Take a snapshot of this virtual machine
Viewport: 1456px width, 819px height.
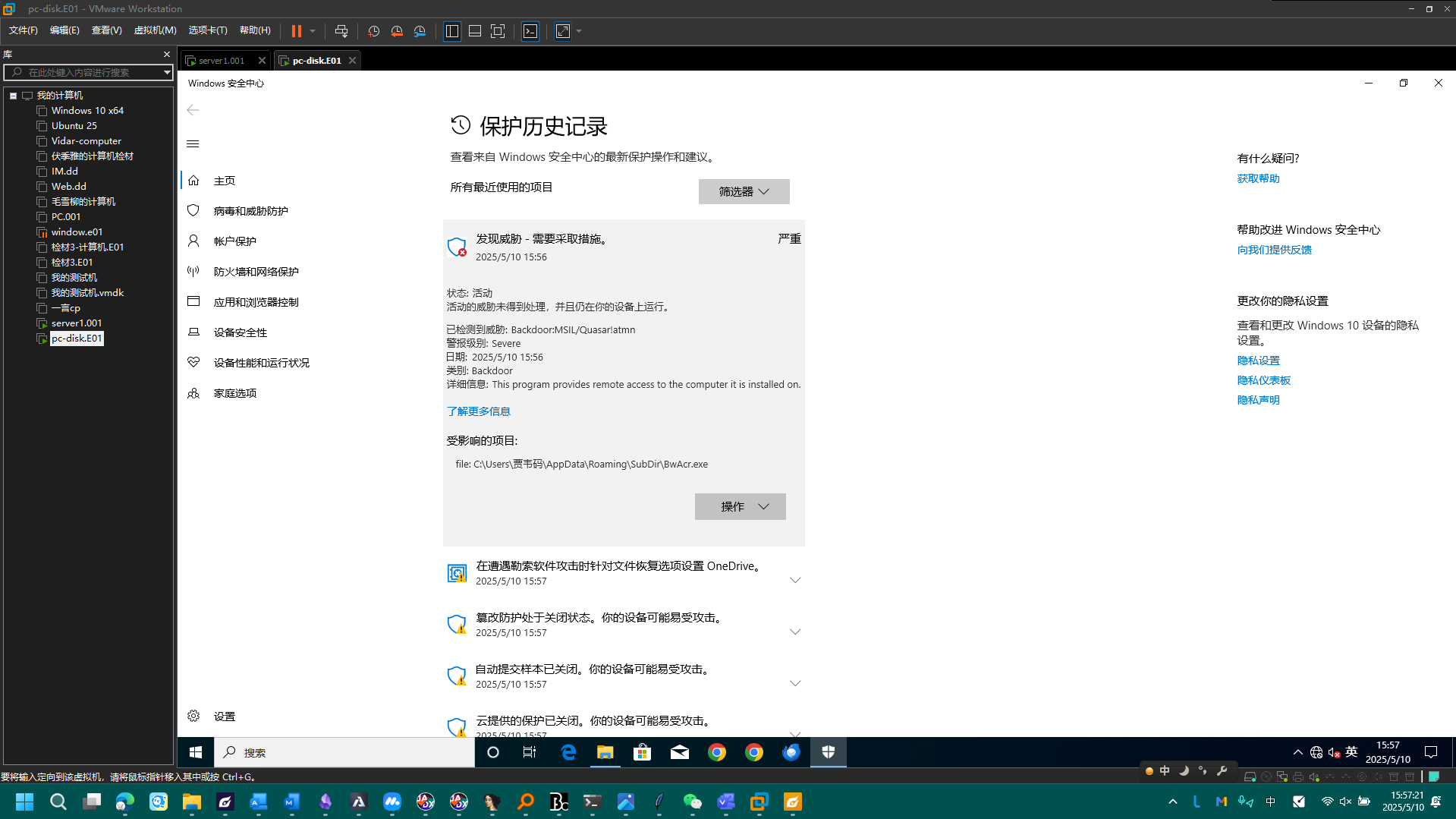tap(373, 31)
